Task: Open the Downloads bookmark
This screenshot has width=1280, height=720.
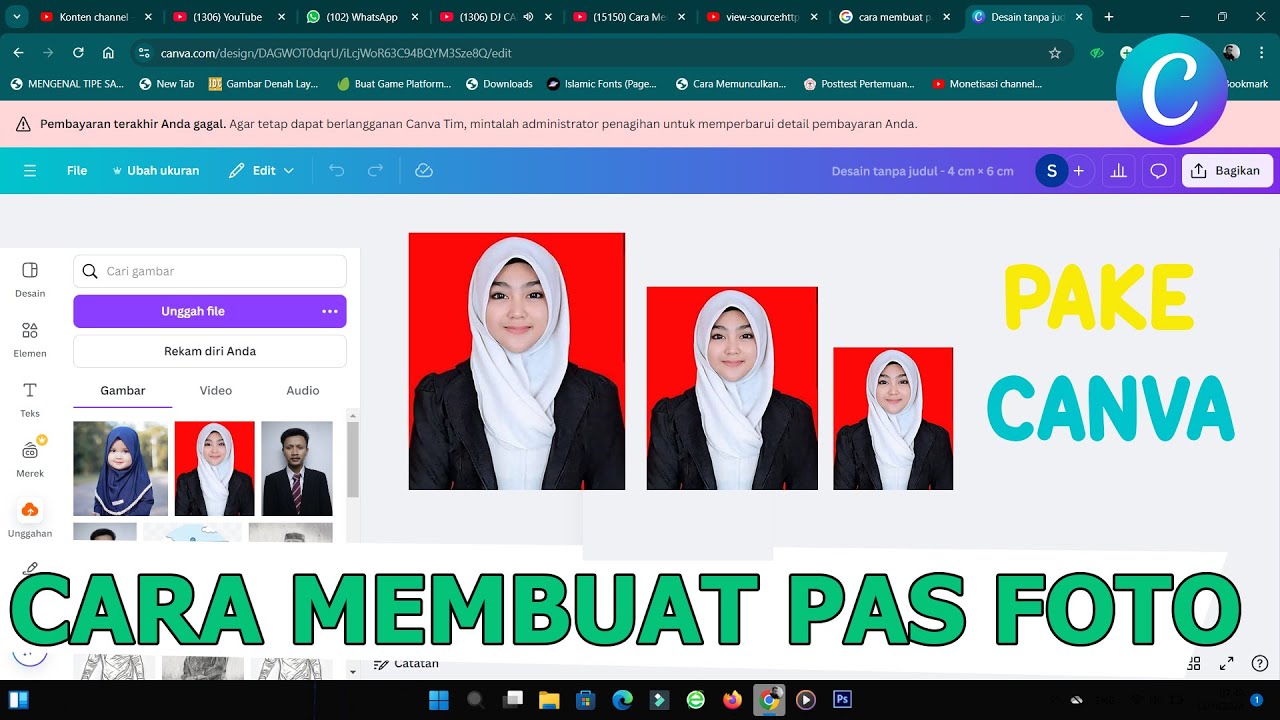Action: pyautogui.click(x=499, y=84)
